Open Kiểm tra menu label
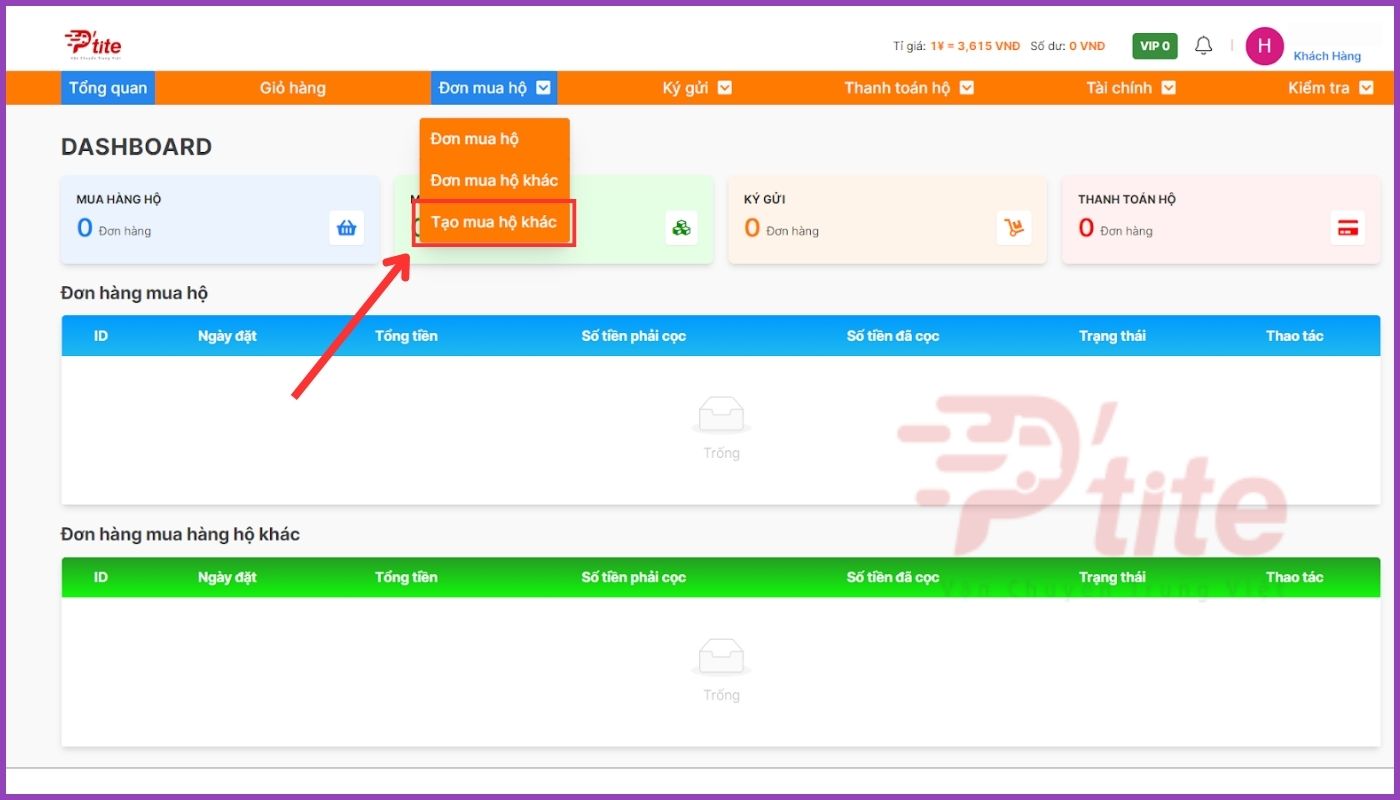Image resolution: width=1400 pixels, height=800 pixels. point(1319,88)
